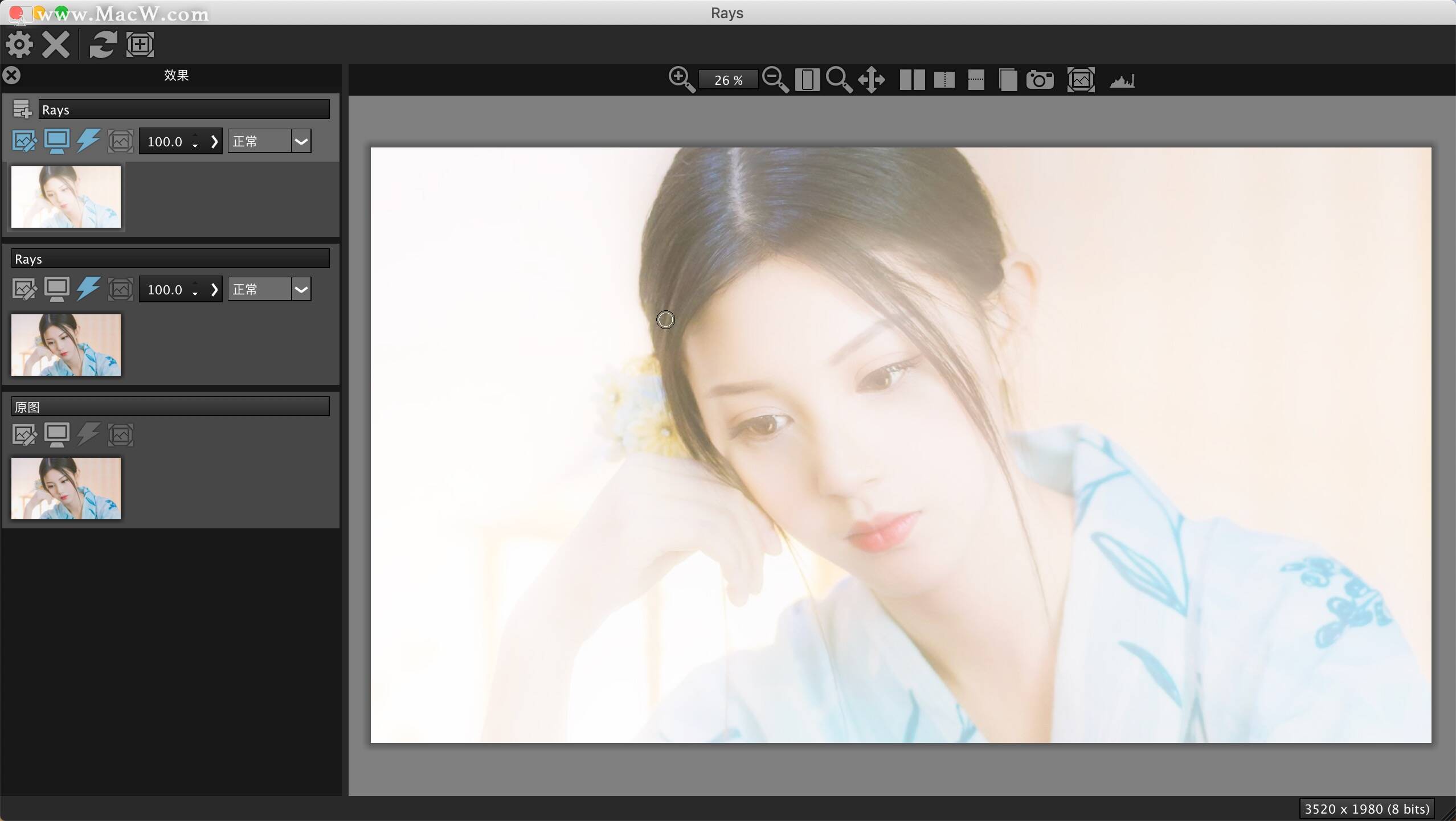Take a snapshot with camera icon
The image size is (1456, 821).
pos(1040,80)
